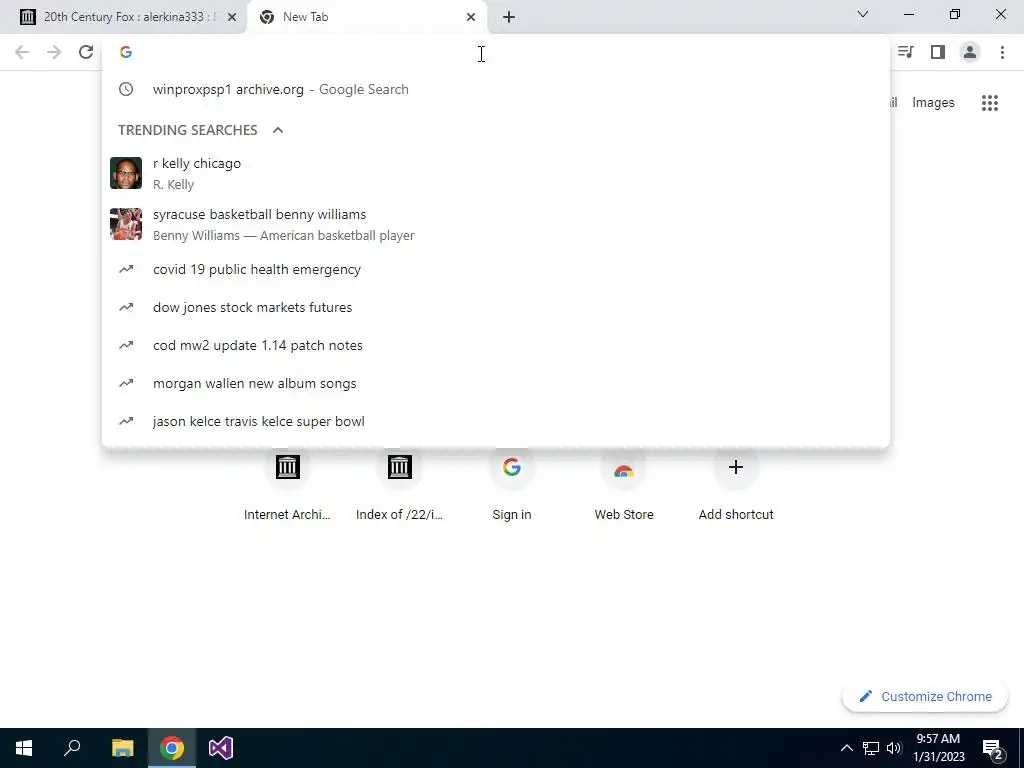This screenshot has height=768, width=1024.
Task: Click the forward navigation arrow
Action: [x=54, y=52]
